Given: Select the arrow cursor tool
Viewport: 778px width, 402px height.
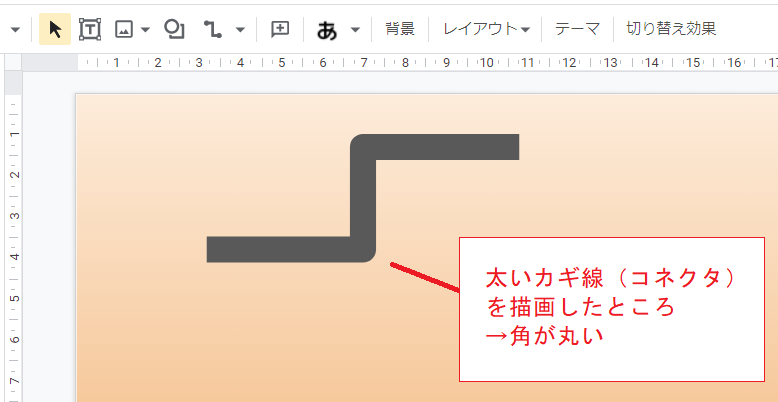Looking at the screenshot, I should [x=55, y=29].
